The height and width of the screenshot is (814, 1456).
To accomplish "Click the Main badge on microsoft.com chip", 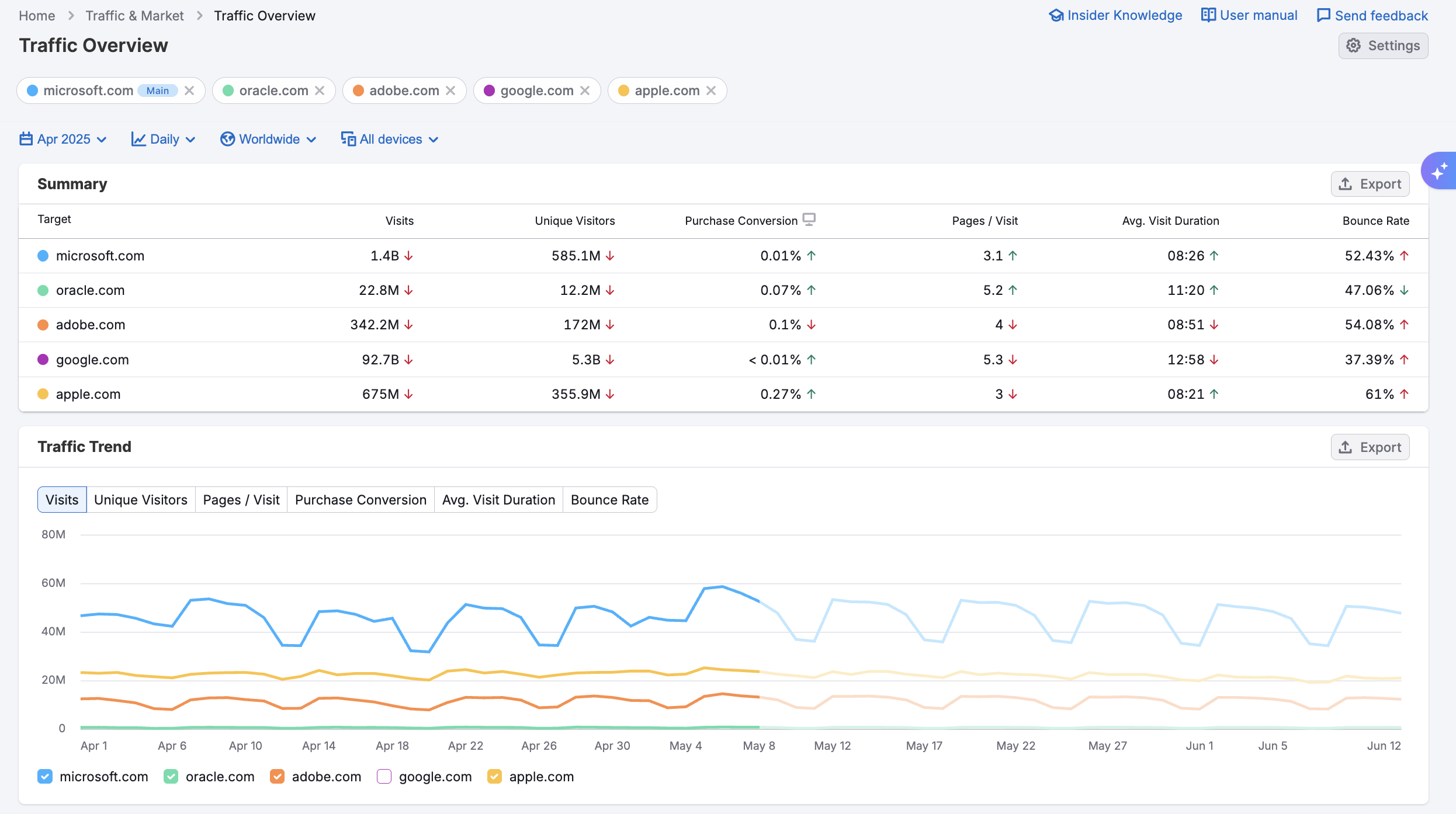I will (x=158, y=91).
